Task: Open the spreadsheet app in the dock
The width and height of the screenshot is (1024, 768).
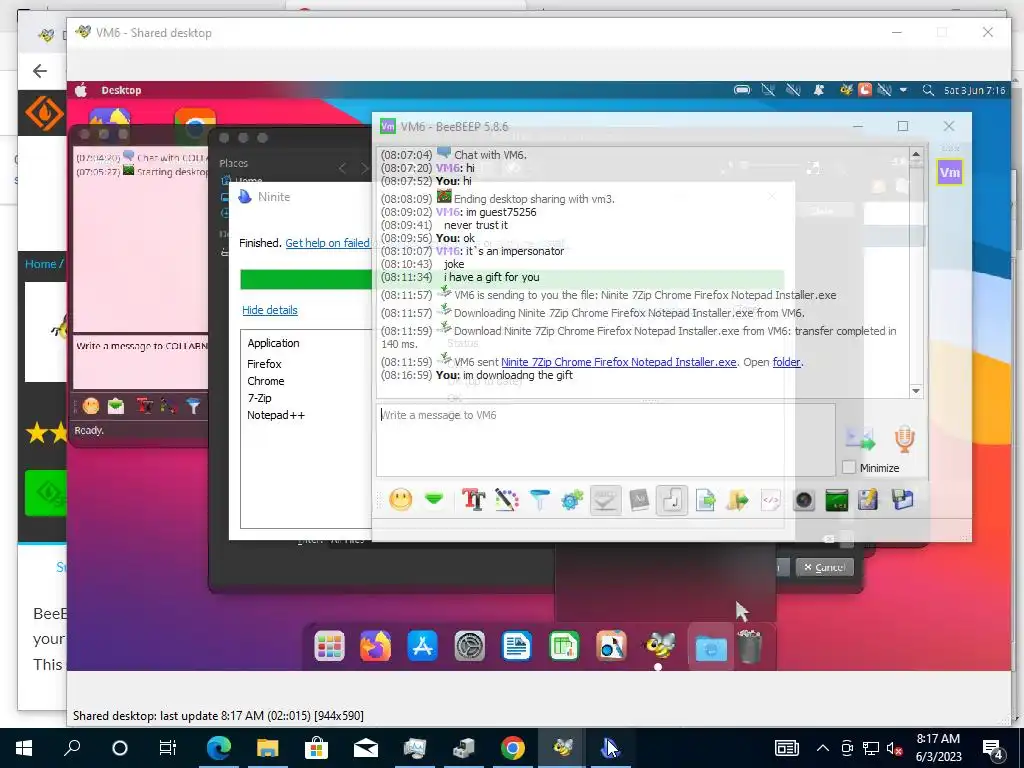Action: (x=564, y=647)
